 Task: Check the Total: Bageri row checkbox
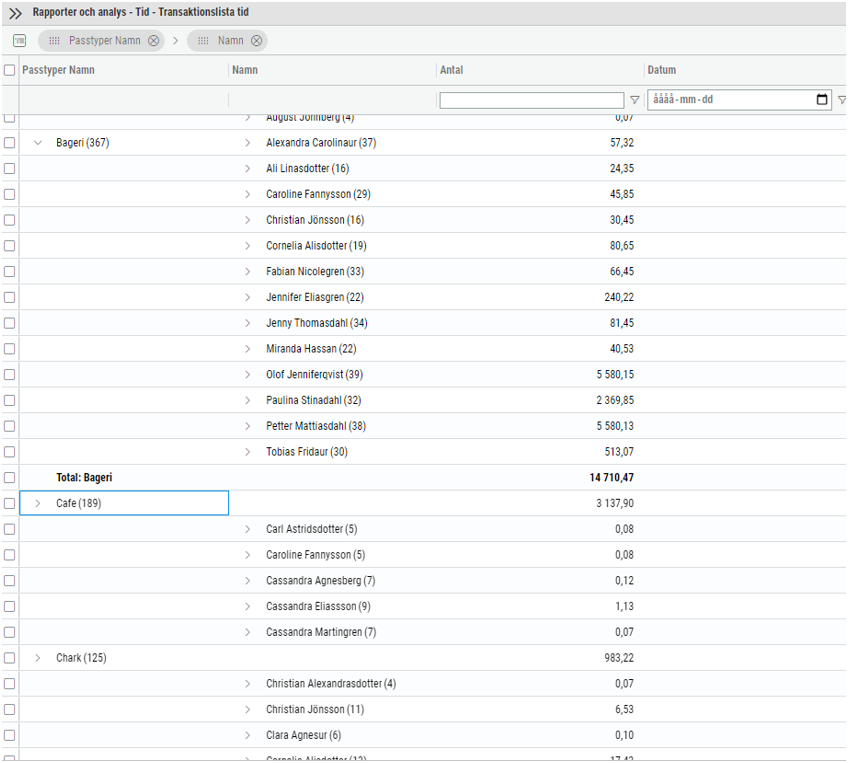(9, 477)
